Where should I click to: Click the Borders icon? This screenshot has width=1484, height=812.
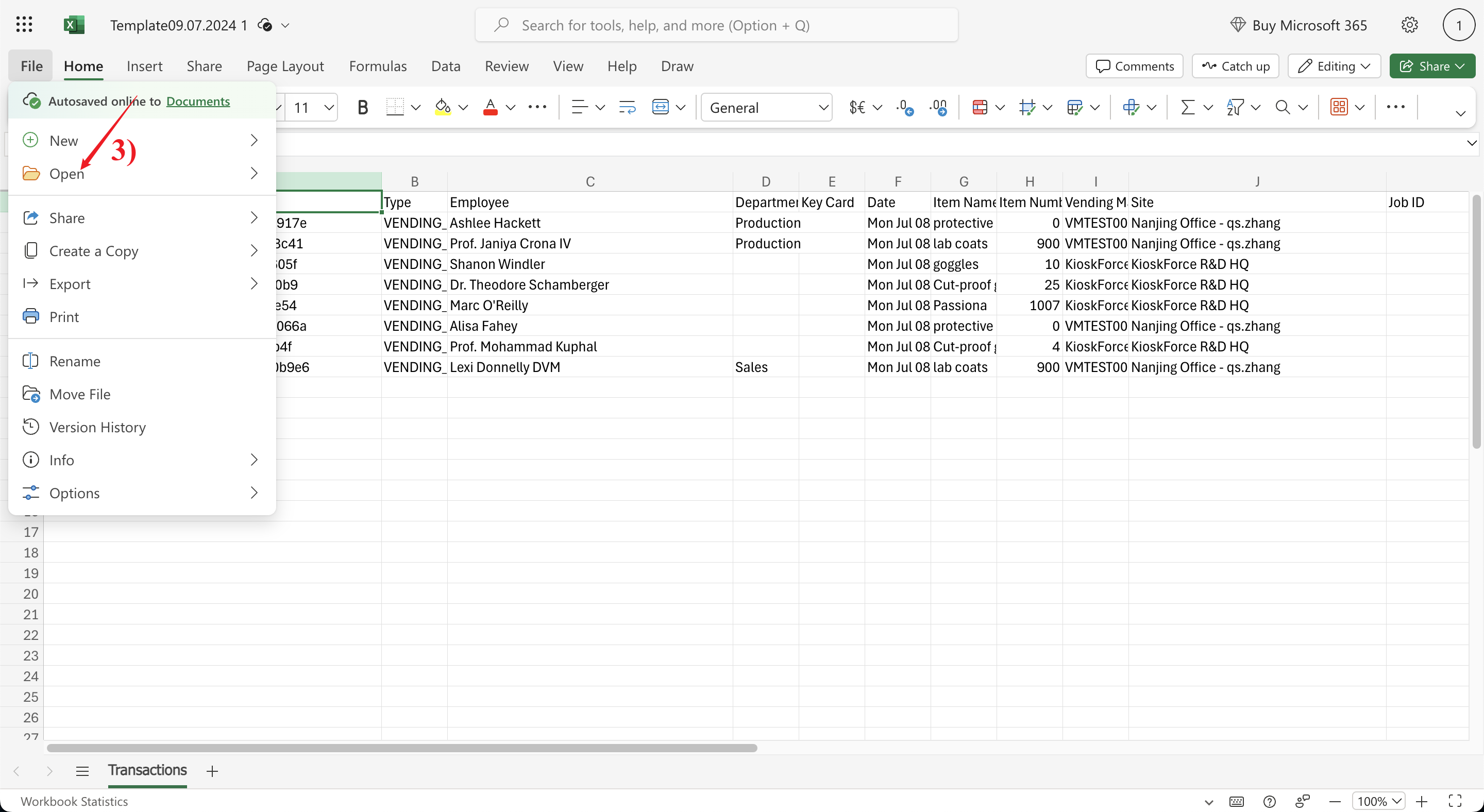(395, 107)
